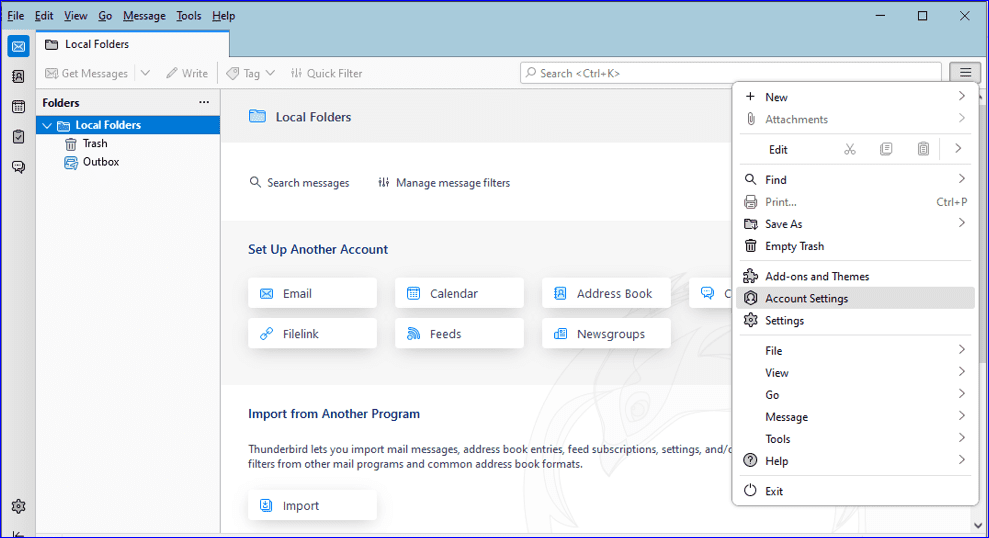989x538 pixels.
Task: Open the Tasks space in sidebar
Action: [18, 137]
